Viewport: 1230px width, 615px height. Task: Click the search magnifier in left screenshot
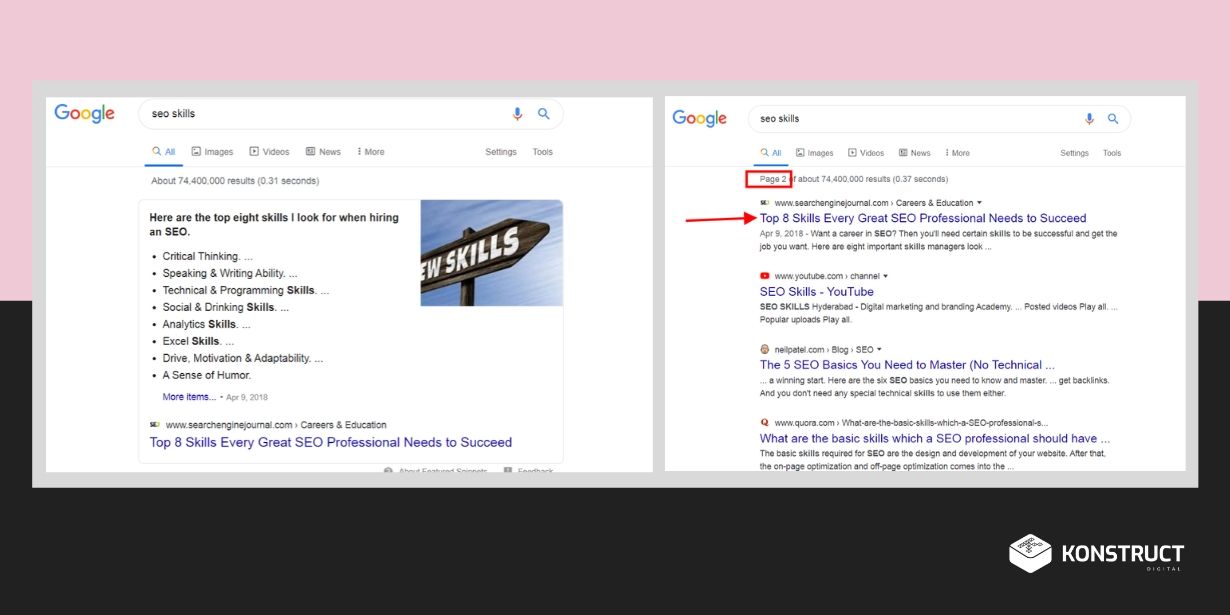click(544, 114)
